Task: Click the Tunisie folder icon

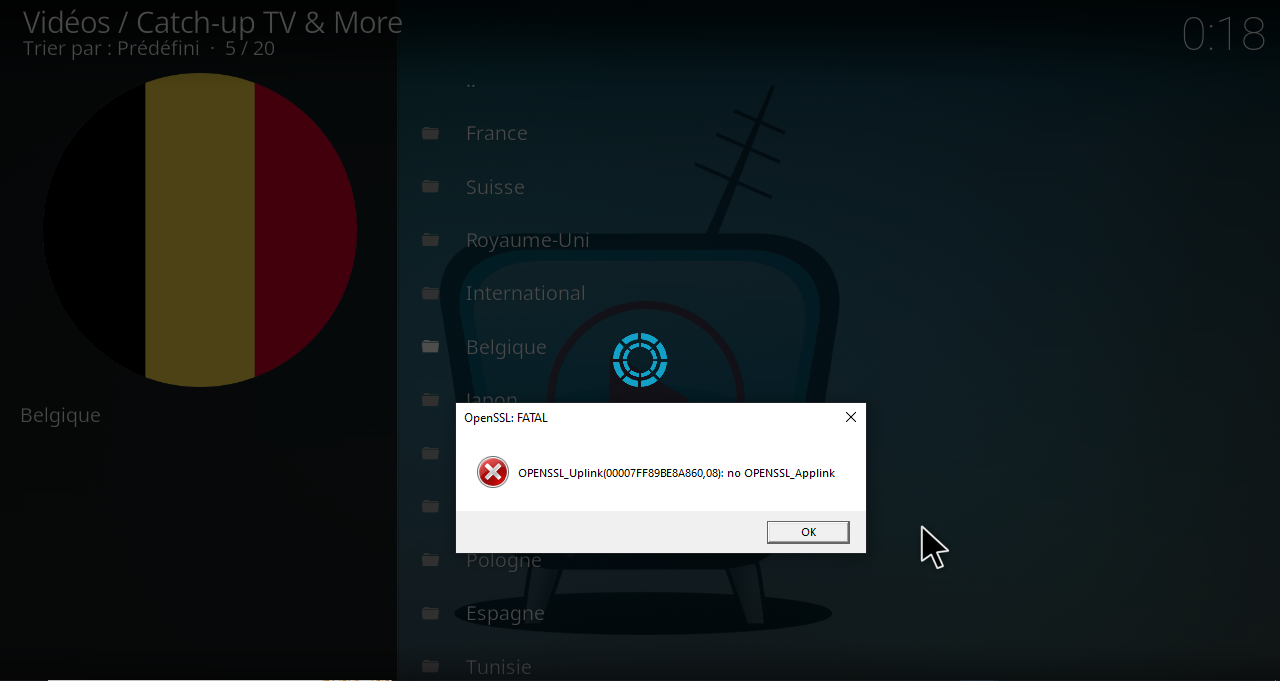Action: coord(430,666)
